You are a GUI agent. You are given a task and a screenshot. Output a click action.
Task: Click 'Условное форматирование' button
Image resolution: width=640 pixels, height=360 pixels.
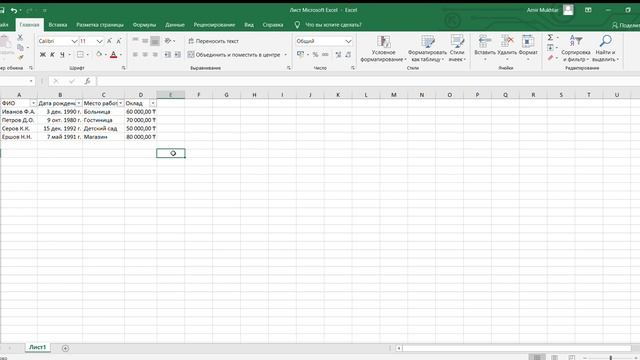[383, 49]
